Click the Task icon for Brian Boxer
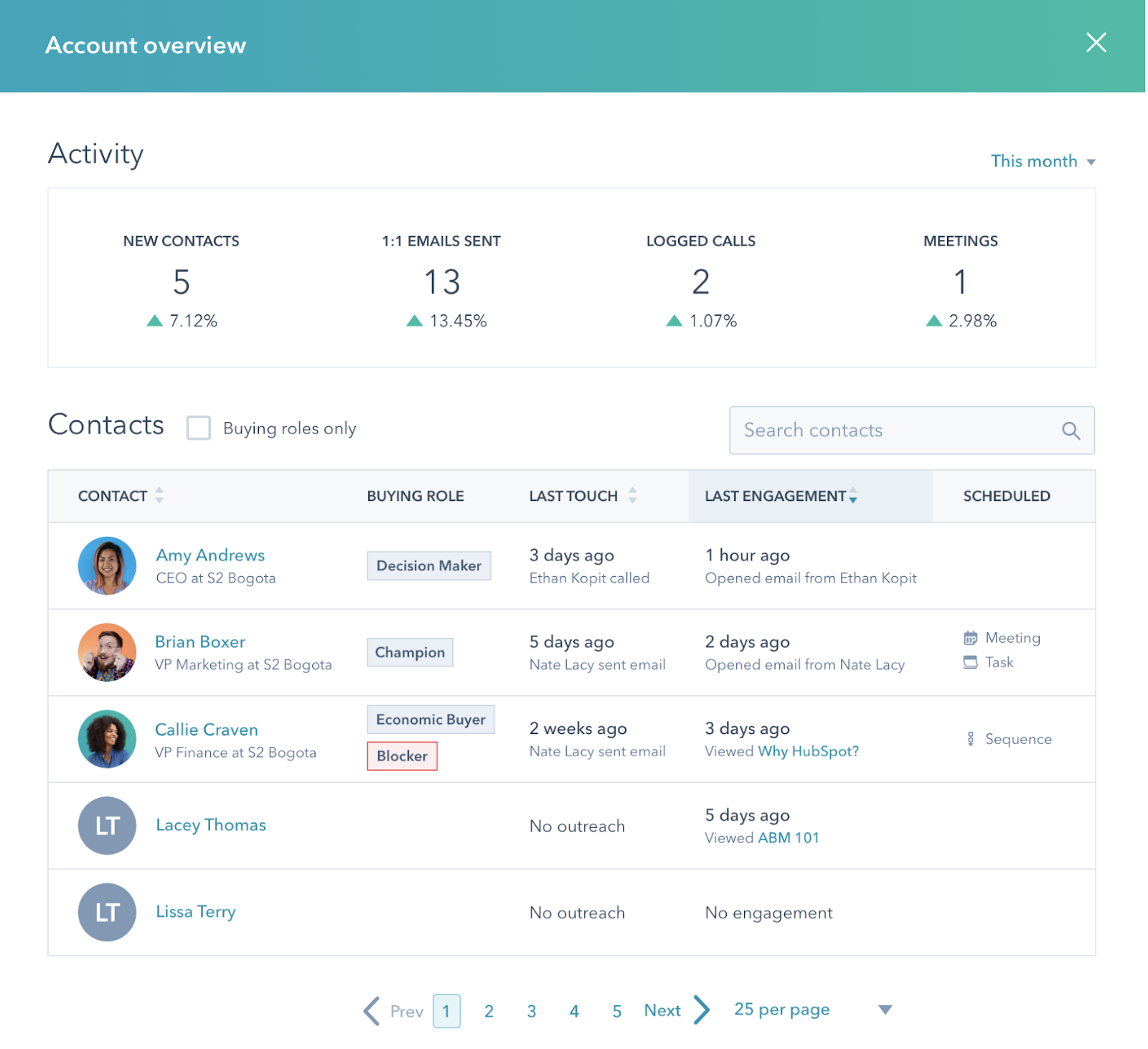Screen dimensions: 1148x1049 point(970,662)
